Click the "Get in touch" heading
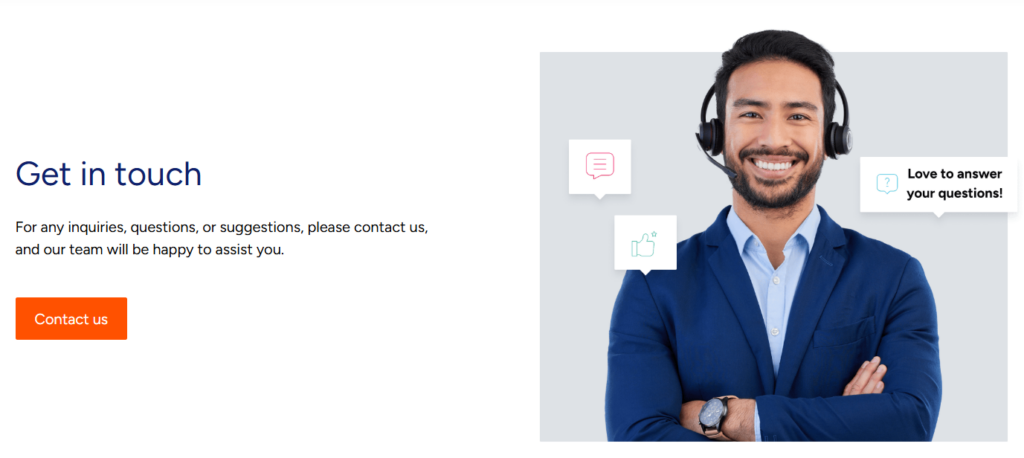 pyautogui.click(x=108, y=174)
